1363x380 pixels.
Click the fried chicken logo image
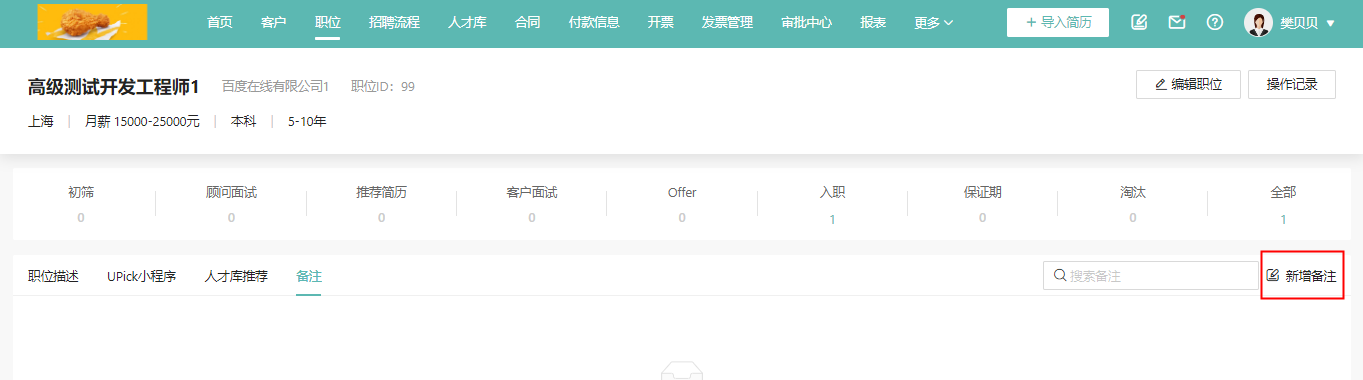click(x=92, y=22)
